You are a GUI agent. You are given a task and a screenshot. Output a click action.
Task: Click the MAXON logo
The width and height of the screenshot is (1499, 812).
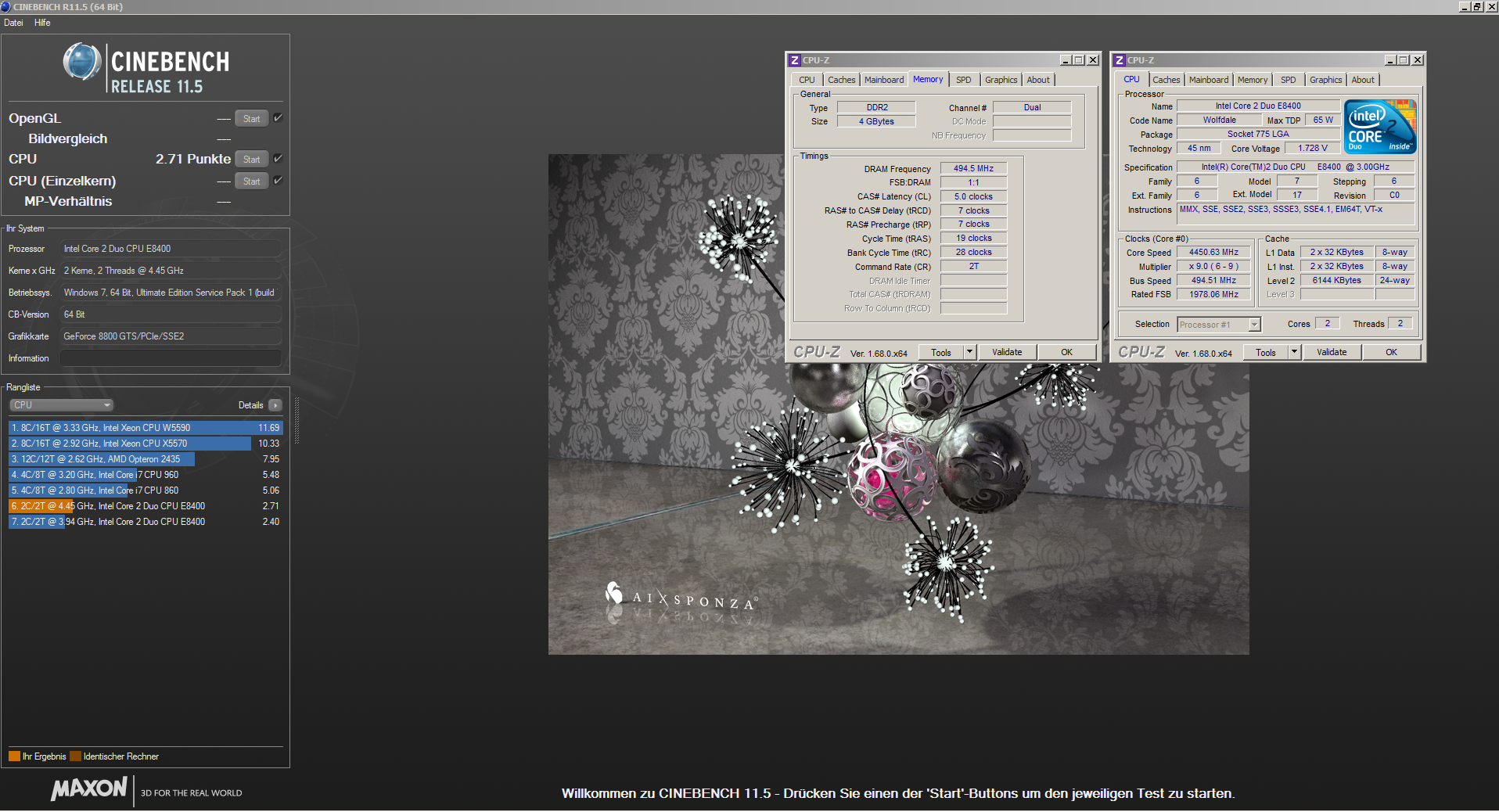click(x=89, y=789)
